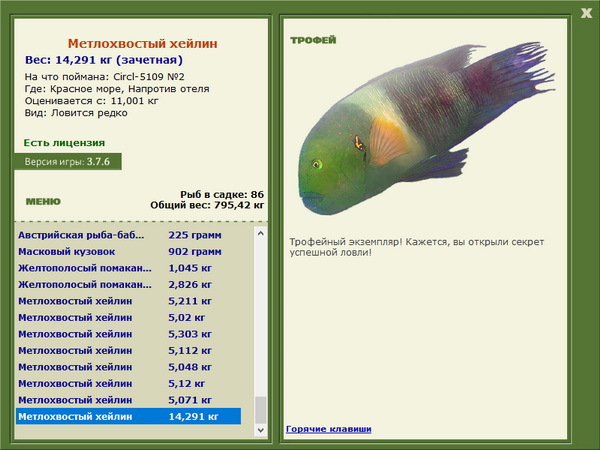The image size is (600, 450).
Task: Open the Горячие клавиши link
Action: coord(328,429)
